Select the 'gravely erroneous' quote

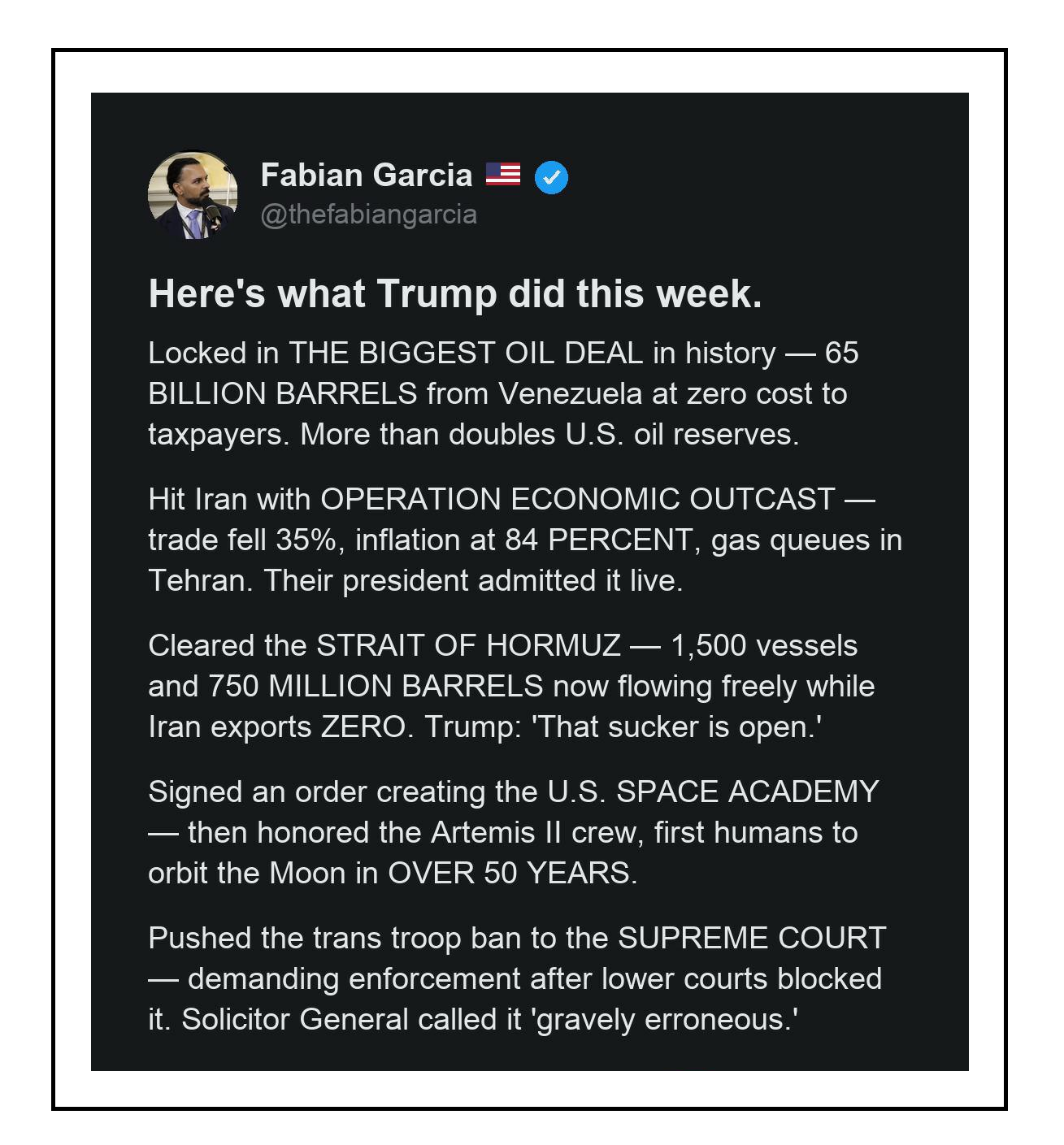tap(666, 1019)
